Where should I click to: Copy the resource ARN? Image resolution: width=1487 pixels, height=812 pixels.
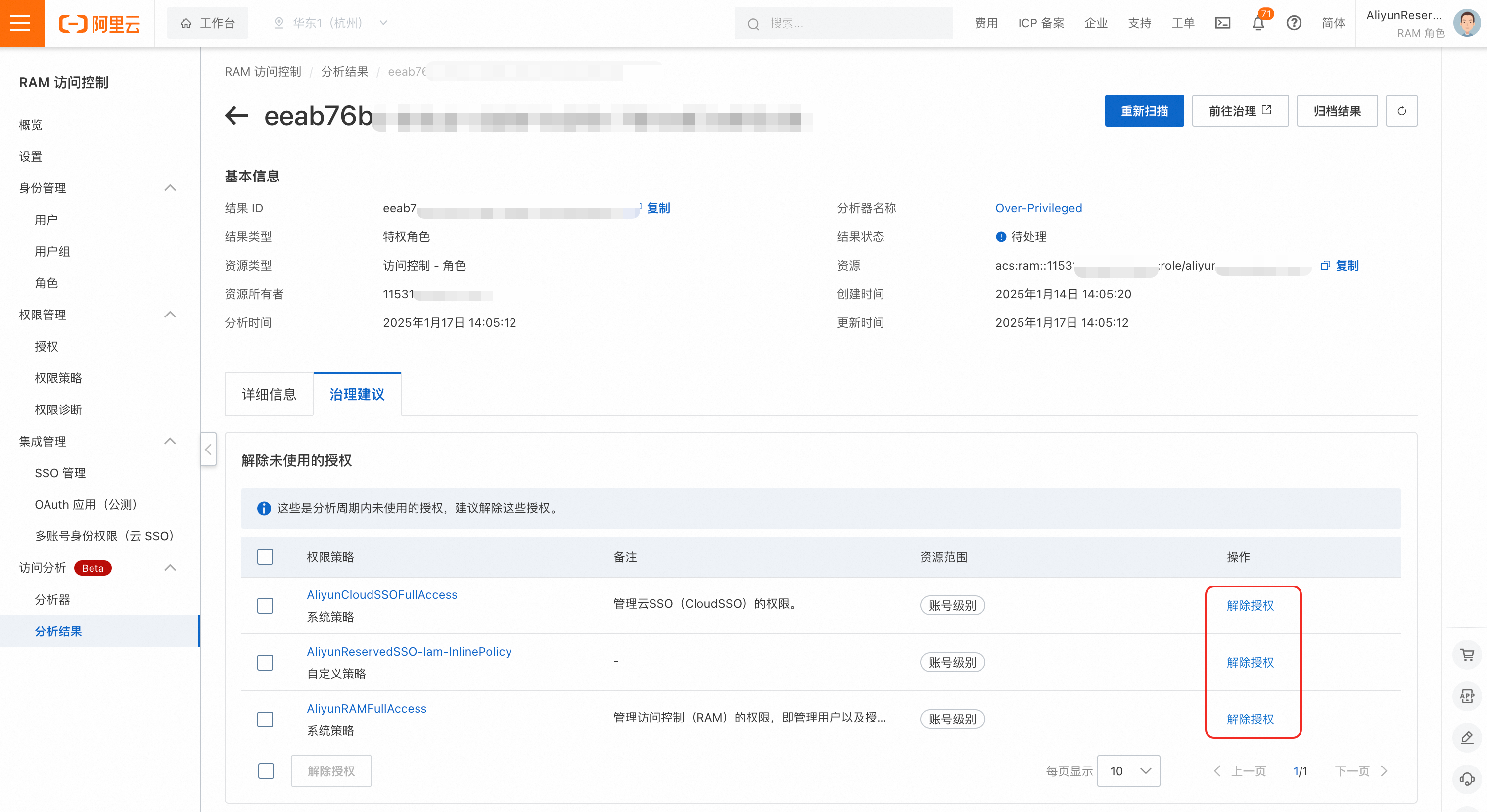click(1340, 265)
